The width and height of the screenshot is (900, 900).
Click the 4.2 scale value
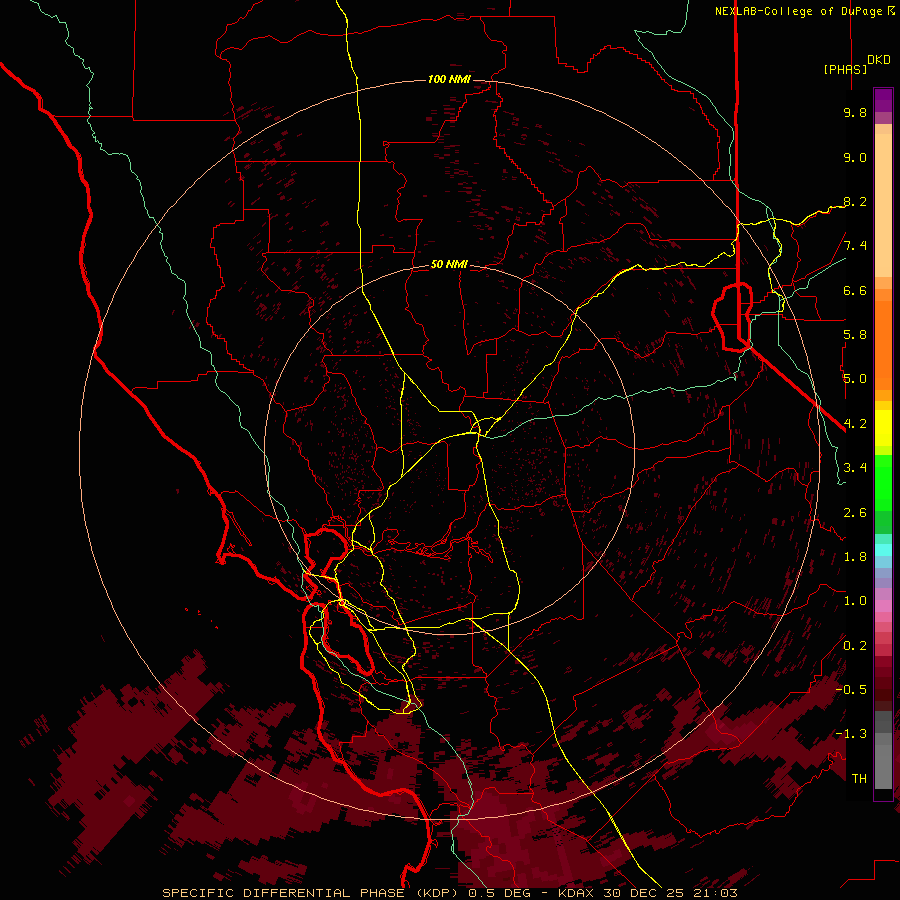855,424
